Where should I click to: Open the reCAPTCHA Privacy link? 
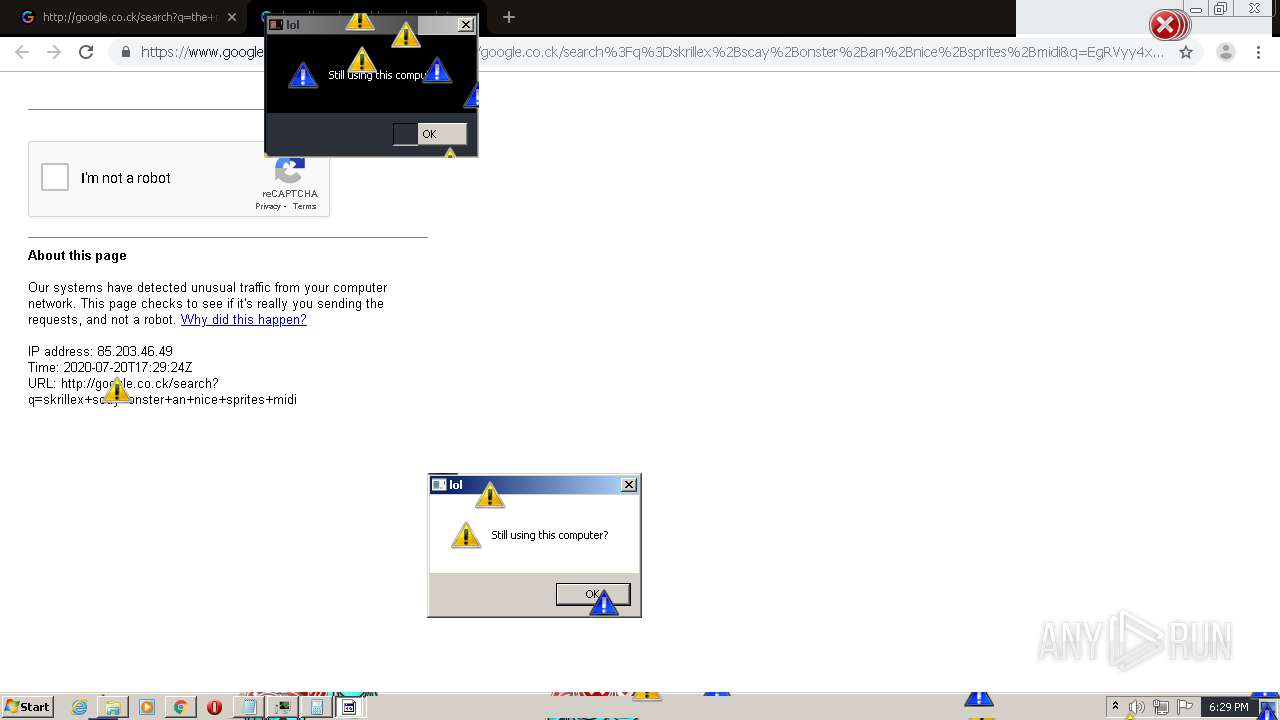tap(268, 207)
